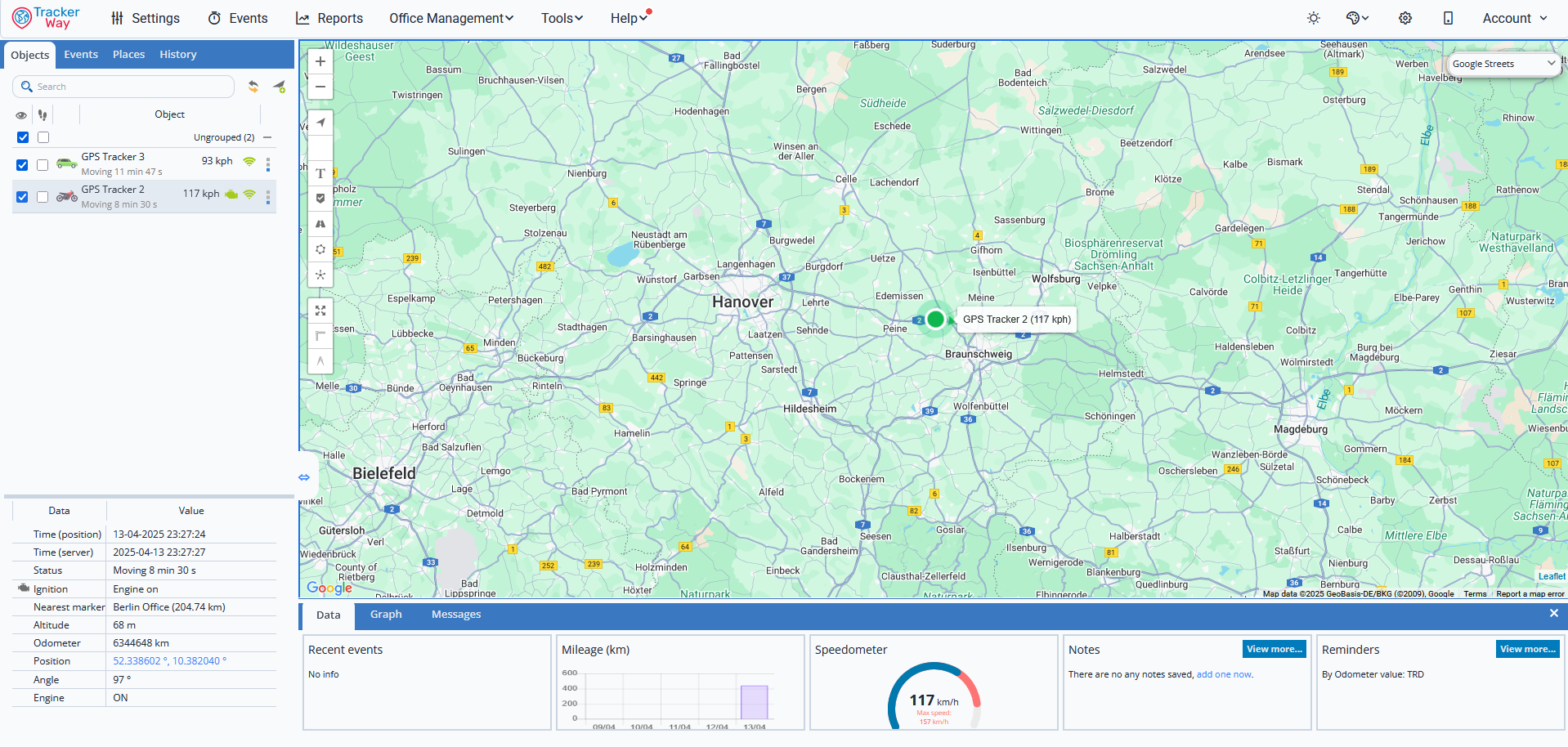This screenshot has height=747, width=1568.
Task: Expand the Account dropdown menu
Action: 1515,18
